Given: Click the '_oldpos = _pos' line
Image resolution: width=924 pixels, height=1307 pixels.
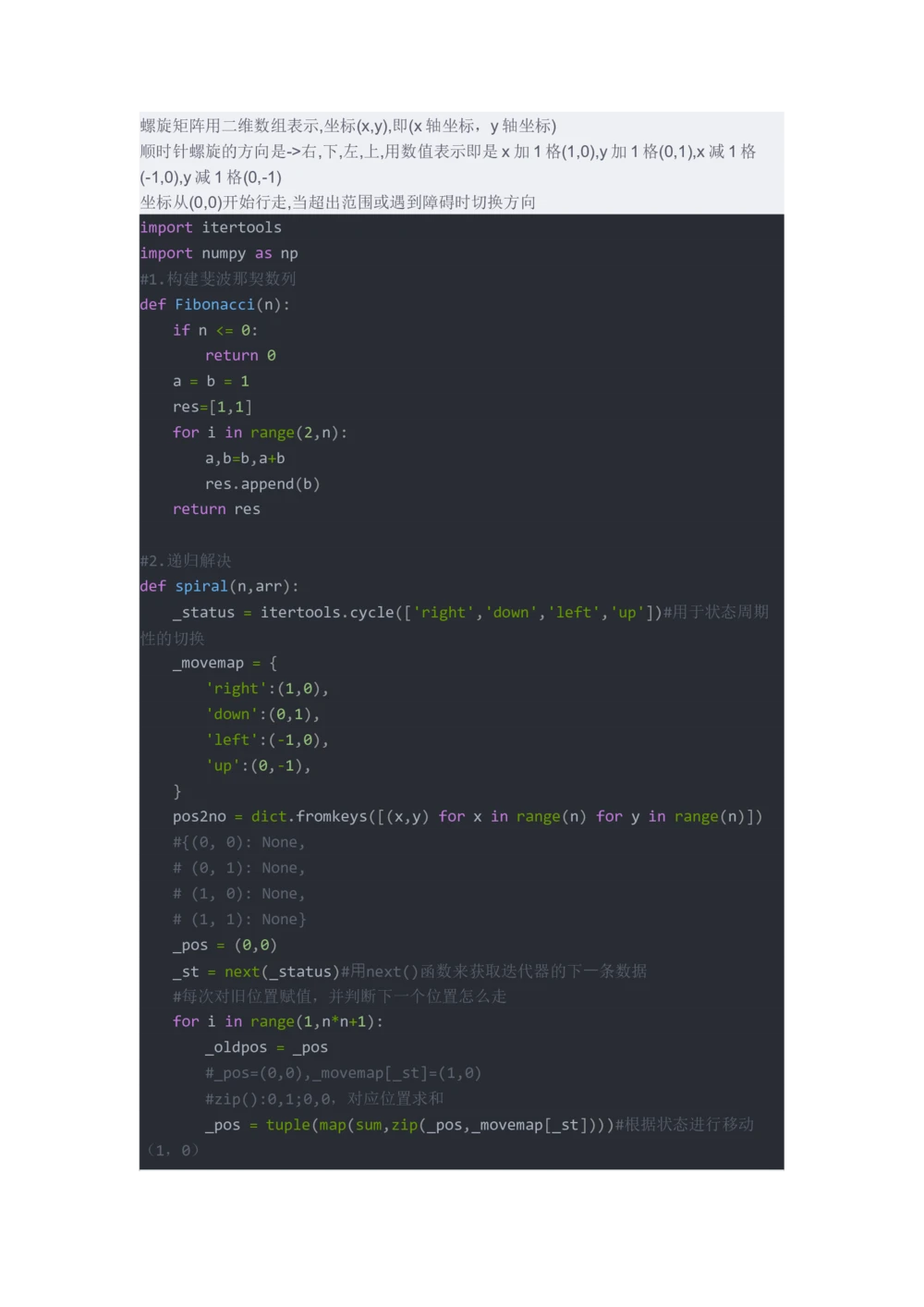Looking at the screenshot, I should 266,1047.
